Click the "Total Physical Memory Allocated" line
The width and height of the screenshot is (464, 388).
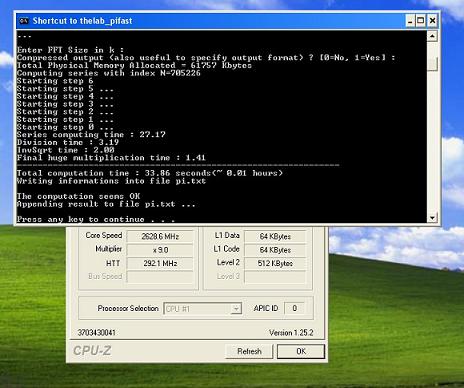[134, 65]
